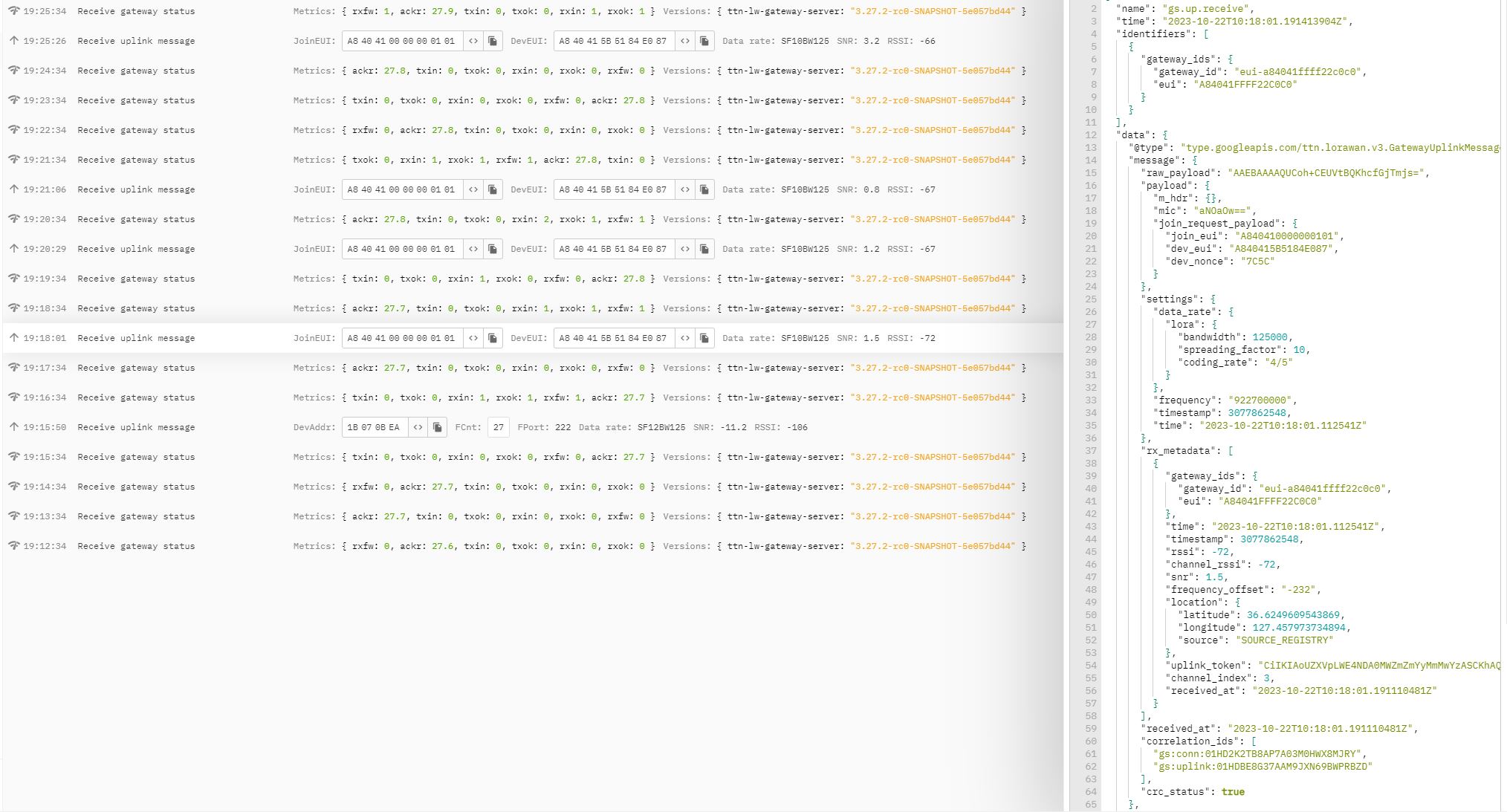This screenshot has height=812, width=1507.
Task: Click gateway status icon of 19:16:34 event
Action: (13, 397)
